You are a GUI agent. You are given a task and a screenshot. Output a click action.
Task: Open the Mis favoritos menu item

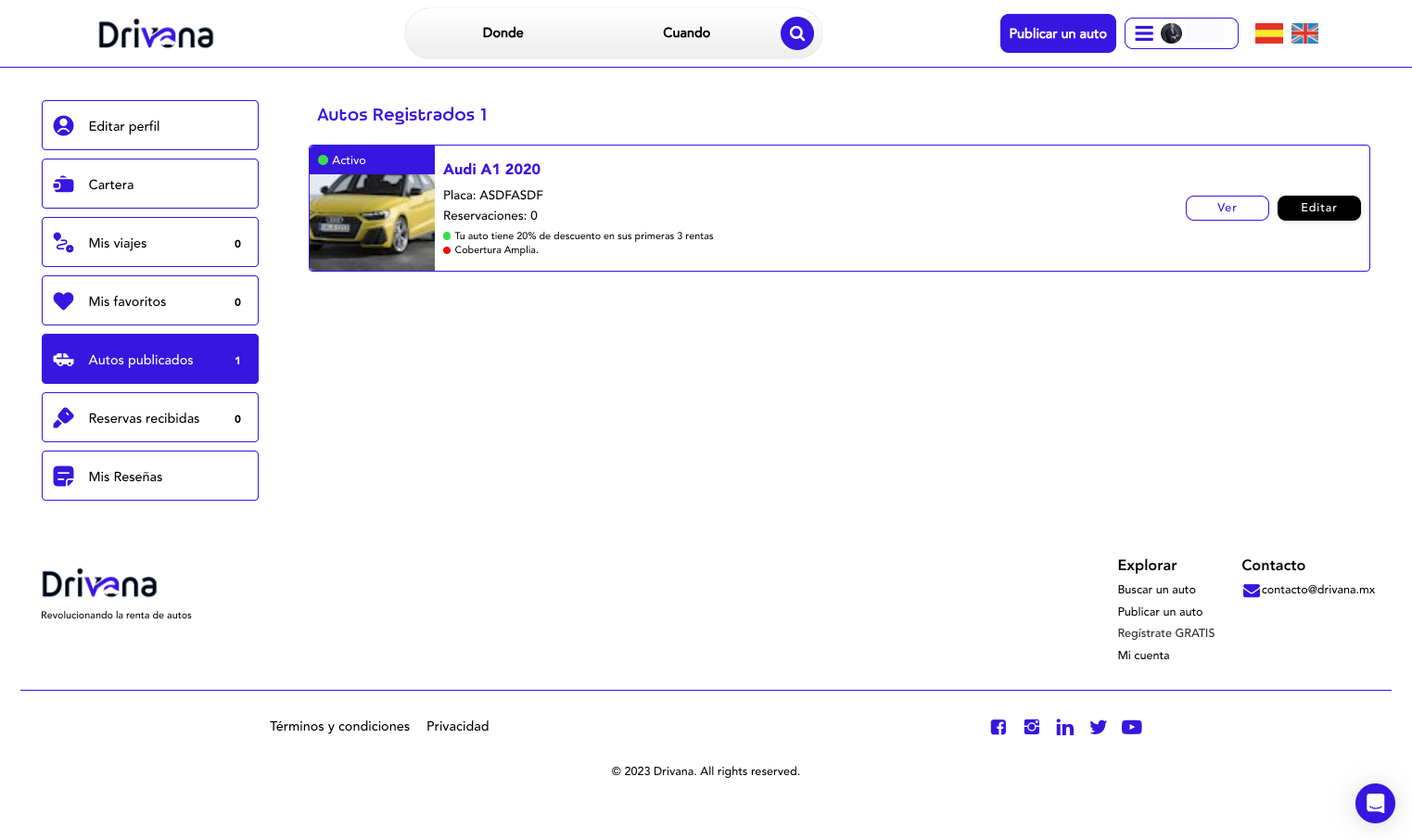click(150, 300)
